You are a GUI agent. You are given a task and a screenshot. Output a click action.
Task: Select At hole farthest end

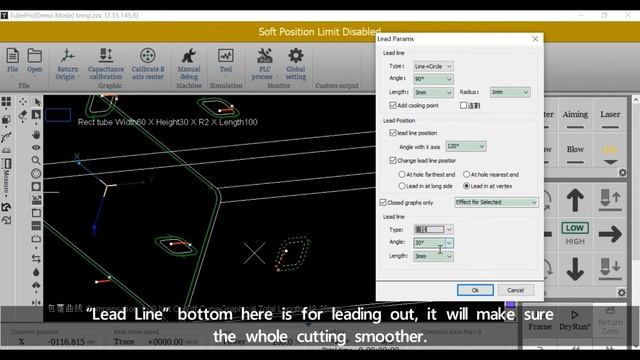click(402, 174)
